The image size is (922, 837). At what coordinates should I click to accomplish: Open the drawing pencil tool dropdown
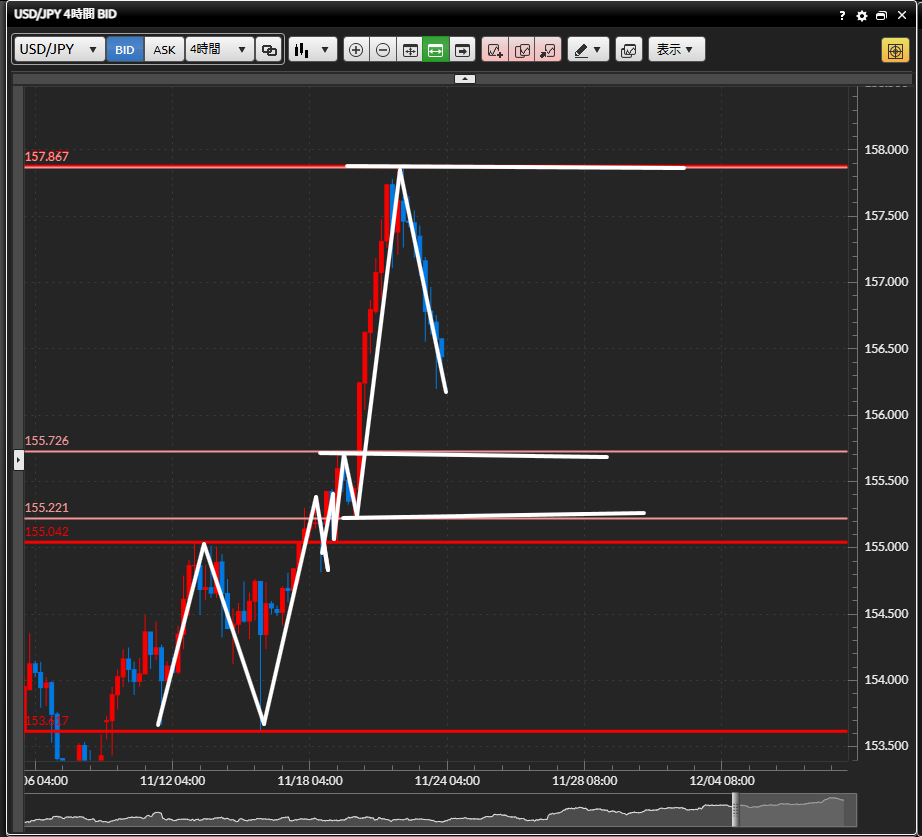pyautogui.click(x=588, y=50)
